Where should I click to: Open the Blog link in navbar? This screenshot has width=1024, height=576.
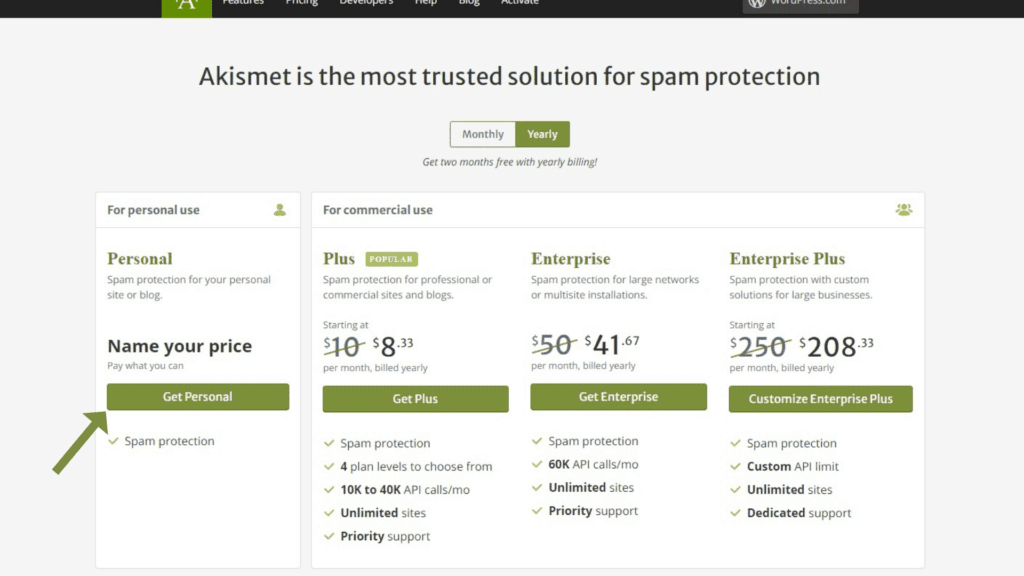(469, 3)
